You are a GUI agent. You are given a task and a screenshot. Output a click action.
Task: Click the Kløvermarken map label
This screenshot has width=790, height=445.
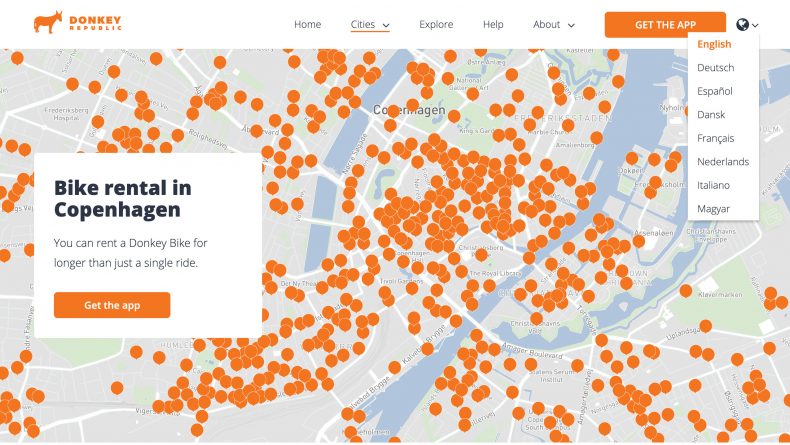click(x=720, y=294)
